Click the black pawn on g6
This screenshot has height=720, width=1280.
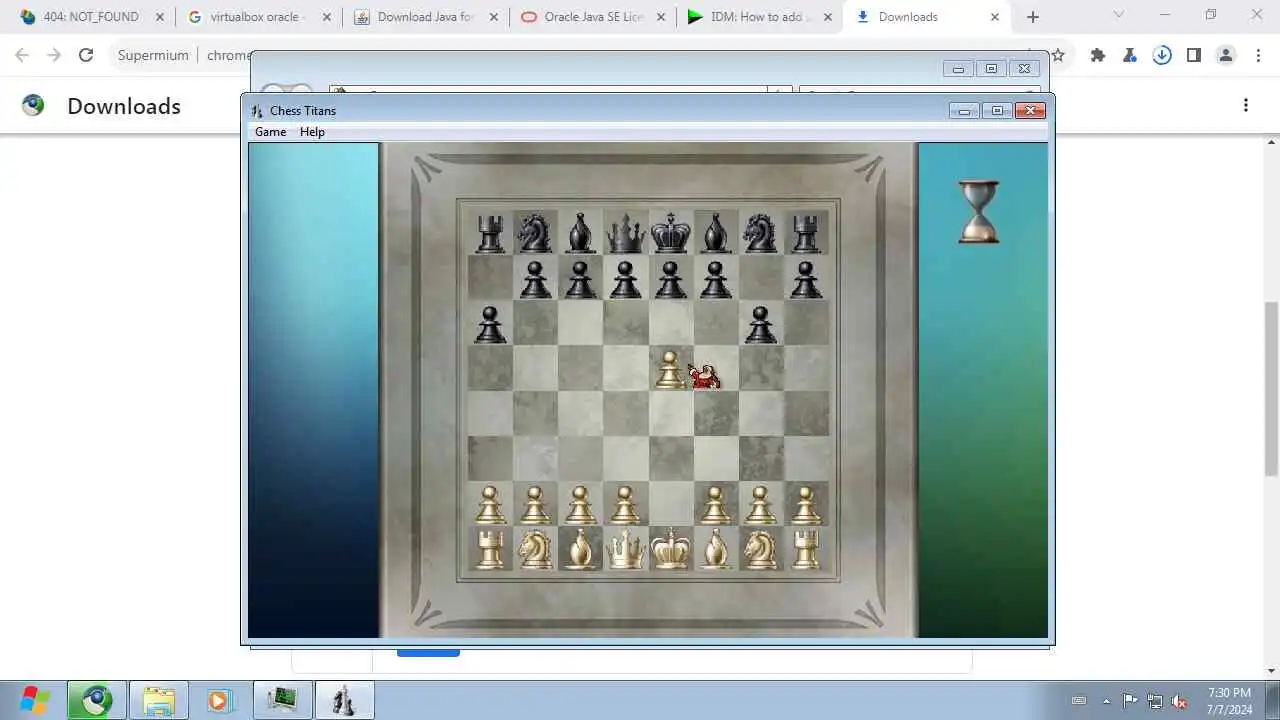coord(761,325)
